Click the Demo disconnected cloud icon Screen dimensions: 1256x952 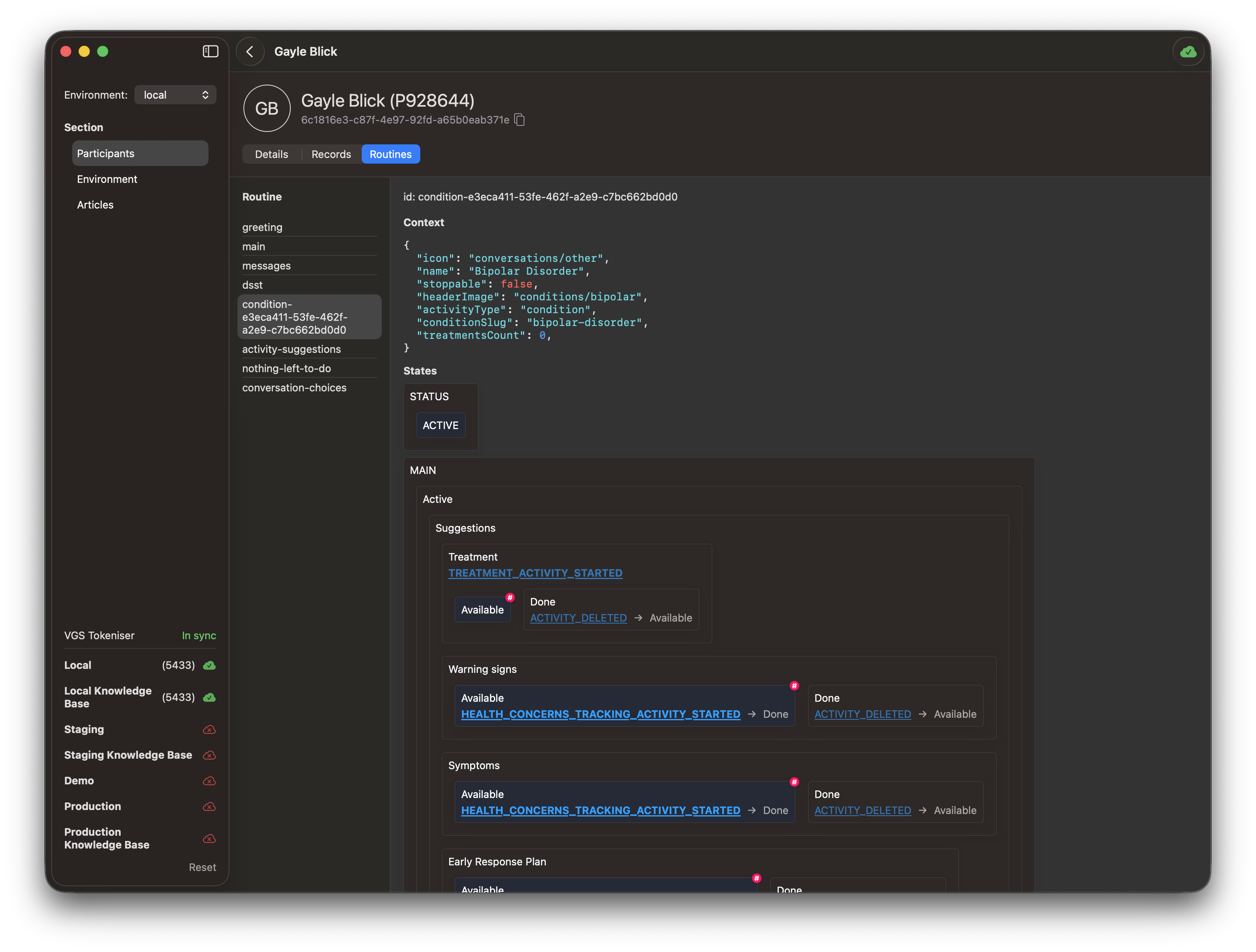click(209, 781)
